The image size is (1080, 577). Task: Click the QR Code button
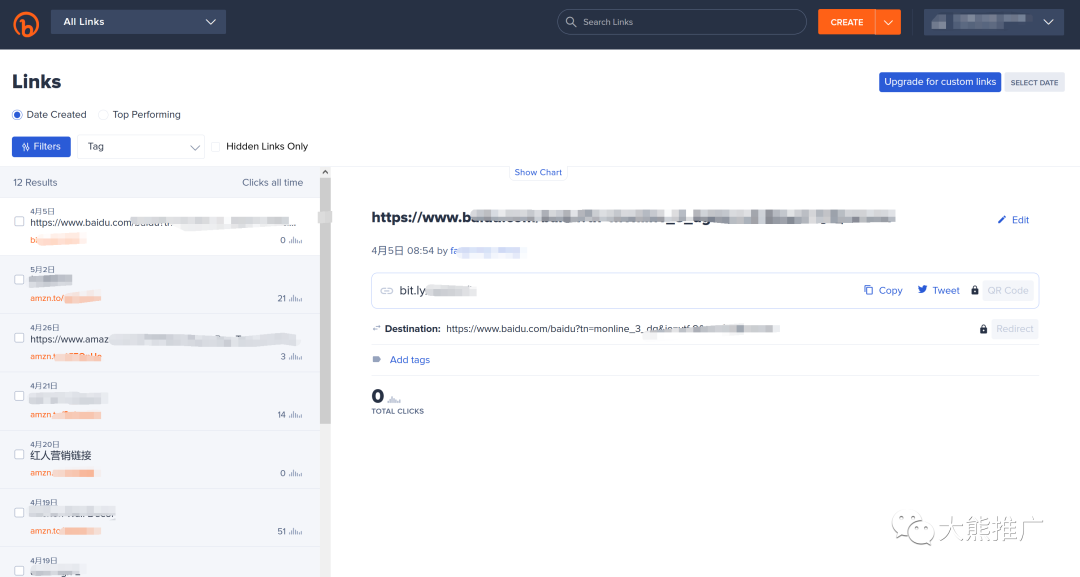click(x=1008, y=291)
